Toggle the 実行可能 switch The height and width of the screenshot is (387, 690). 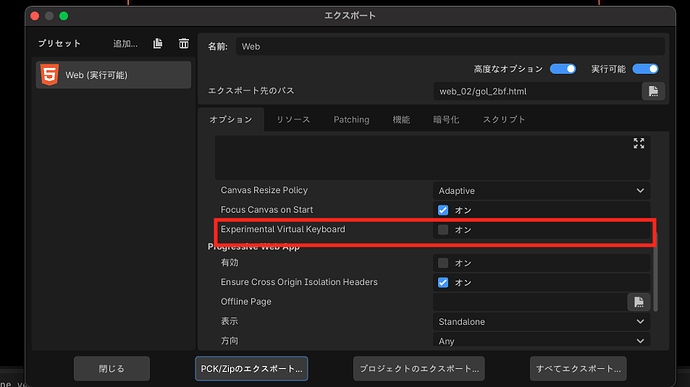coord(645,69)
